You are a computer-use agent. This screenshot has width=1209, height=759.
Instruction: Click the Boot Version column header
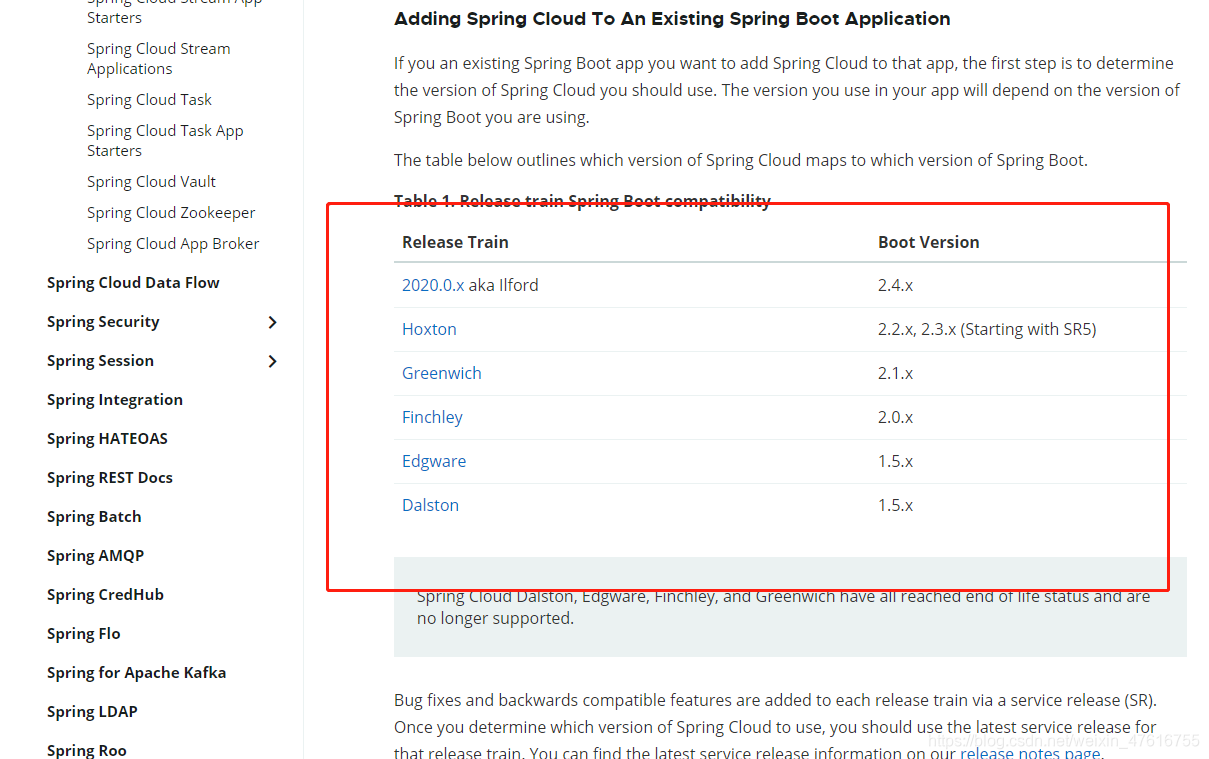[928, 242]
